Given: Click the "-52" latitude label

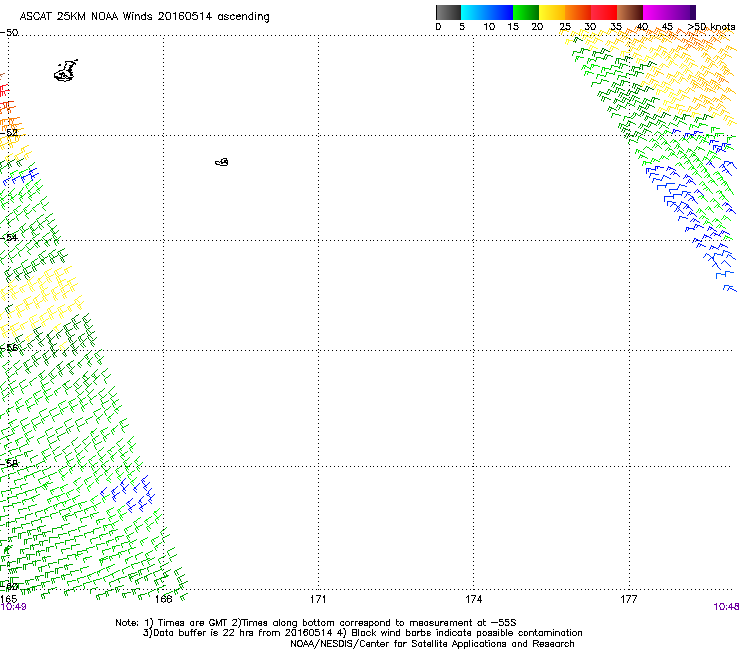Looking at the screenshot, I should tap(9, 133).
